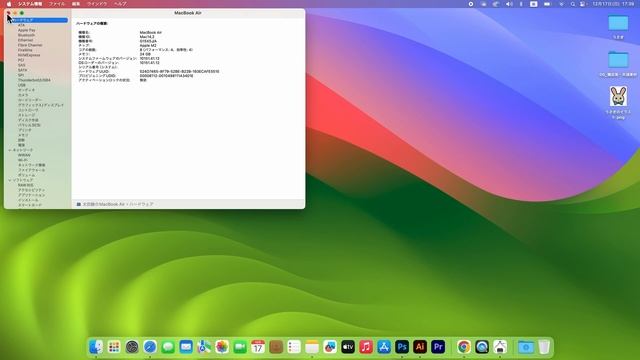640x360 pixels.
Task: Open date and time in menu bar
Action: pos(613,4)
